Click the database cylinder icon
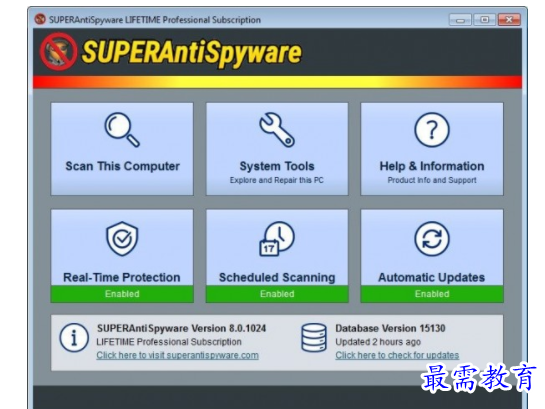 click(314, 337)
